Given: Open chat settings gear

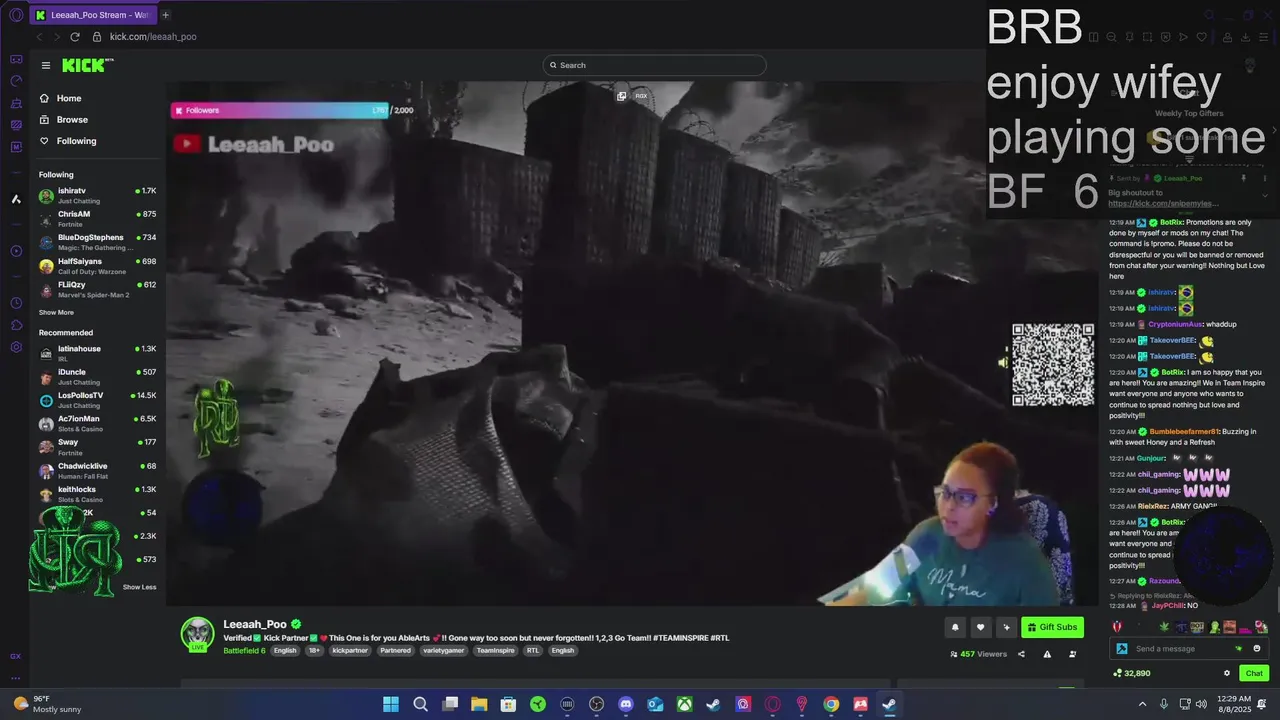Looking at the screenshot, I should [1227, 673].
